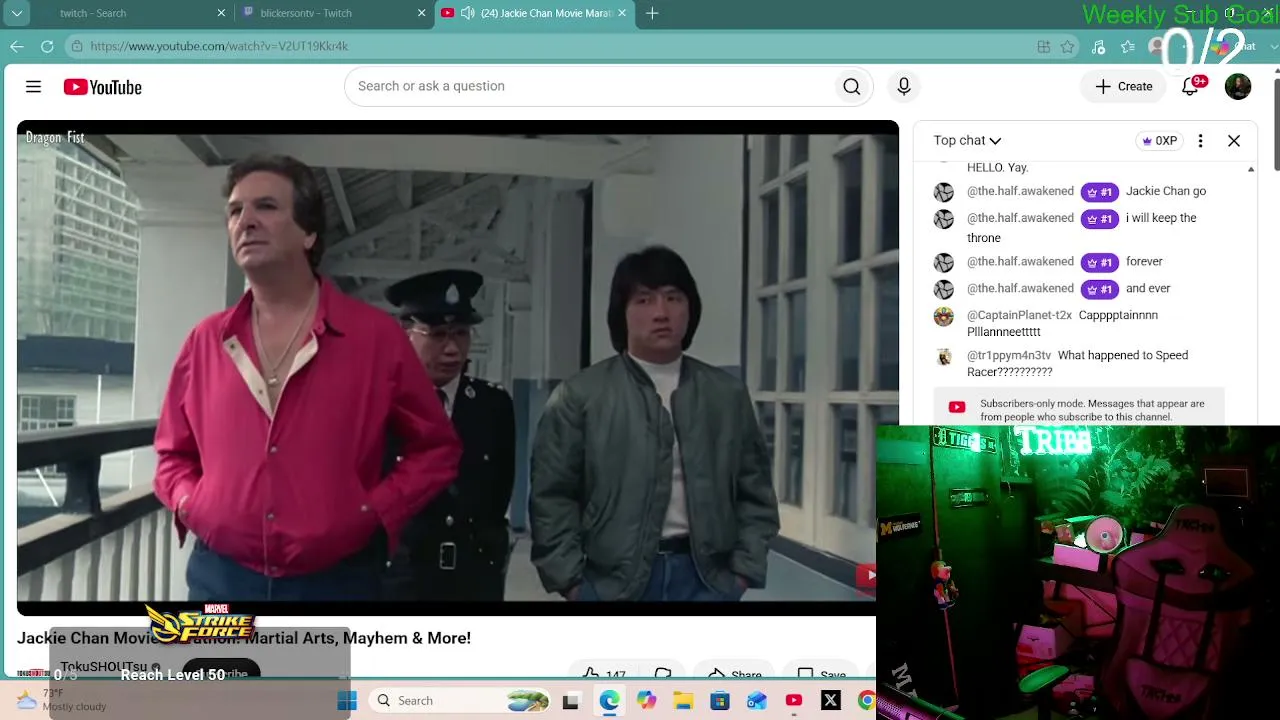The image size is (1280, 720).
Task: Select the Jackie Chan Movie Marathon tab
Action: pos(533,13)
